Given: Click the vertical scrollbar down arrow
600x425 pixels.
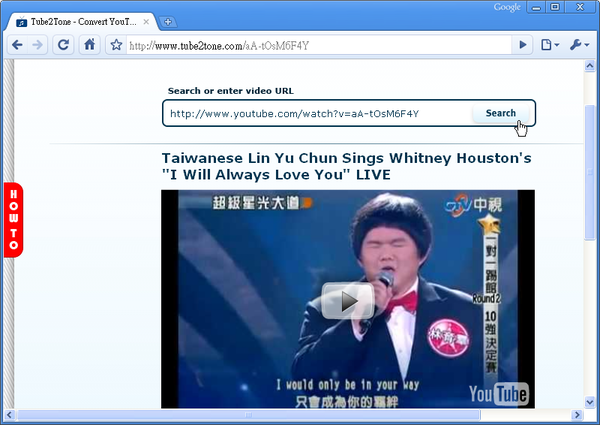Looking at the screenshot, I should pyautogui.click(x=590, y=402).
